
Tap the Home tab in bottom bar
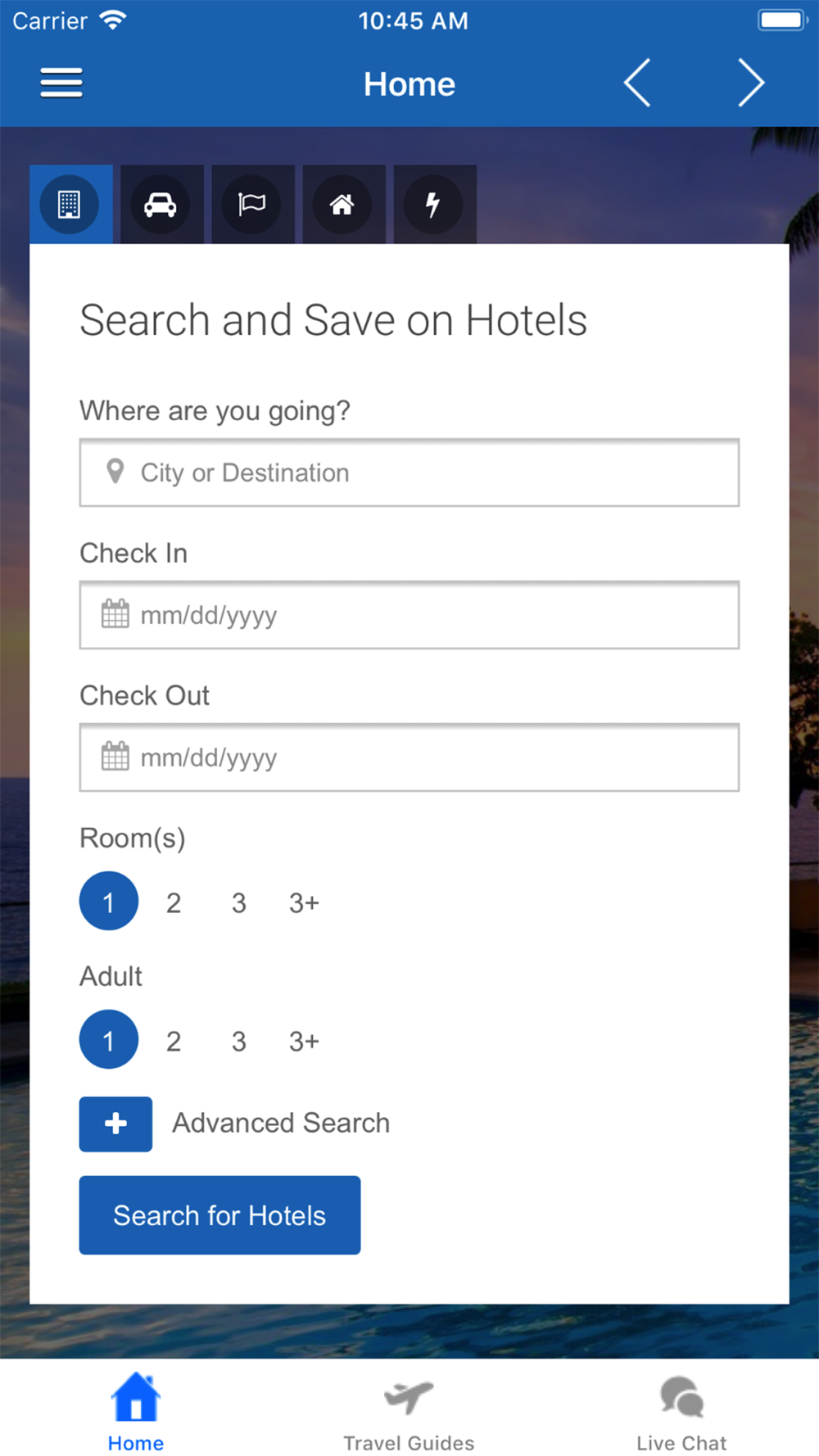136,1413
